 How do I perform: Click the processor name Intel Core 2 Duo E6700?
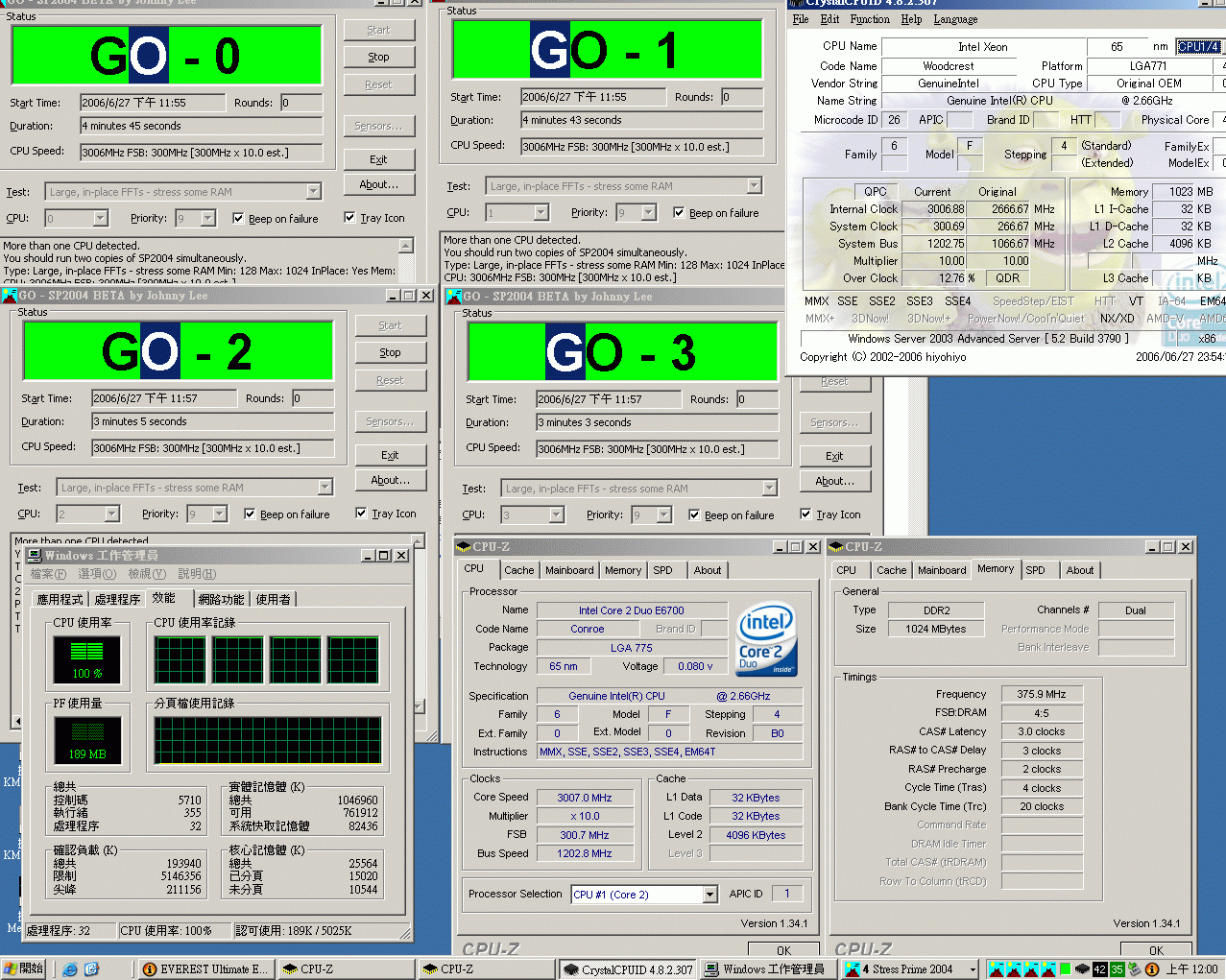click(631, 610)
